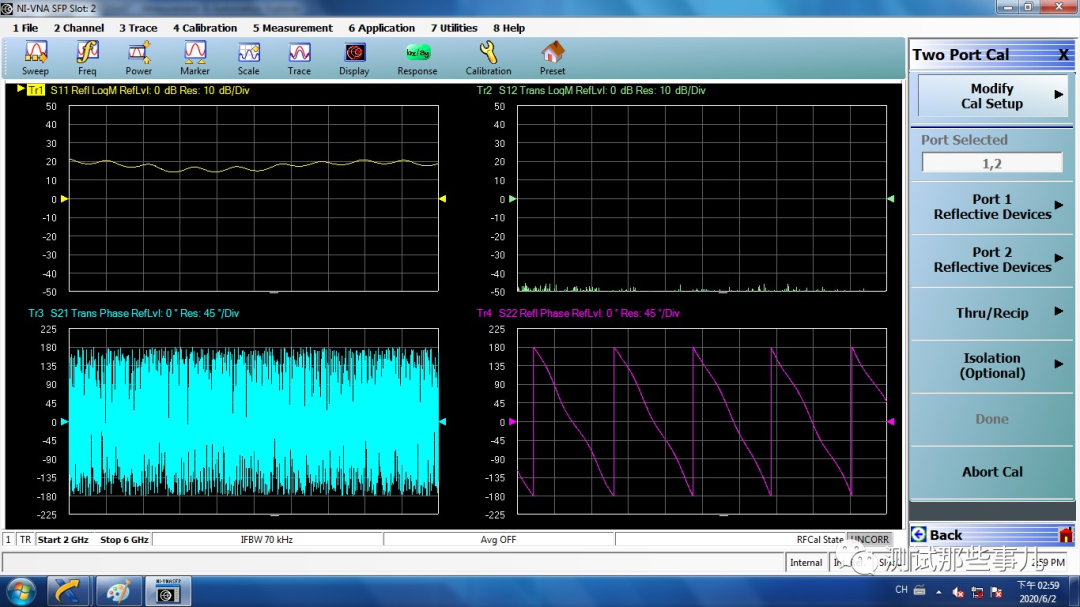This screenshot has height=607, width=1080.
Task: Open the 5 Measurement menu
Action: (292, 28)
